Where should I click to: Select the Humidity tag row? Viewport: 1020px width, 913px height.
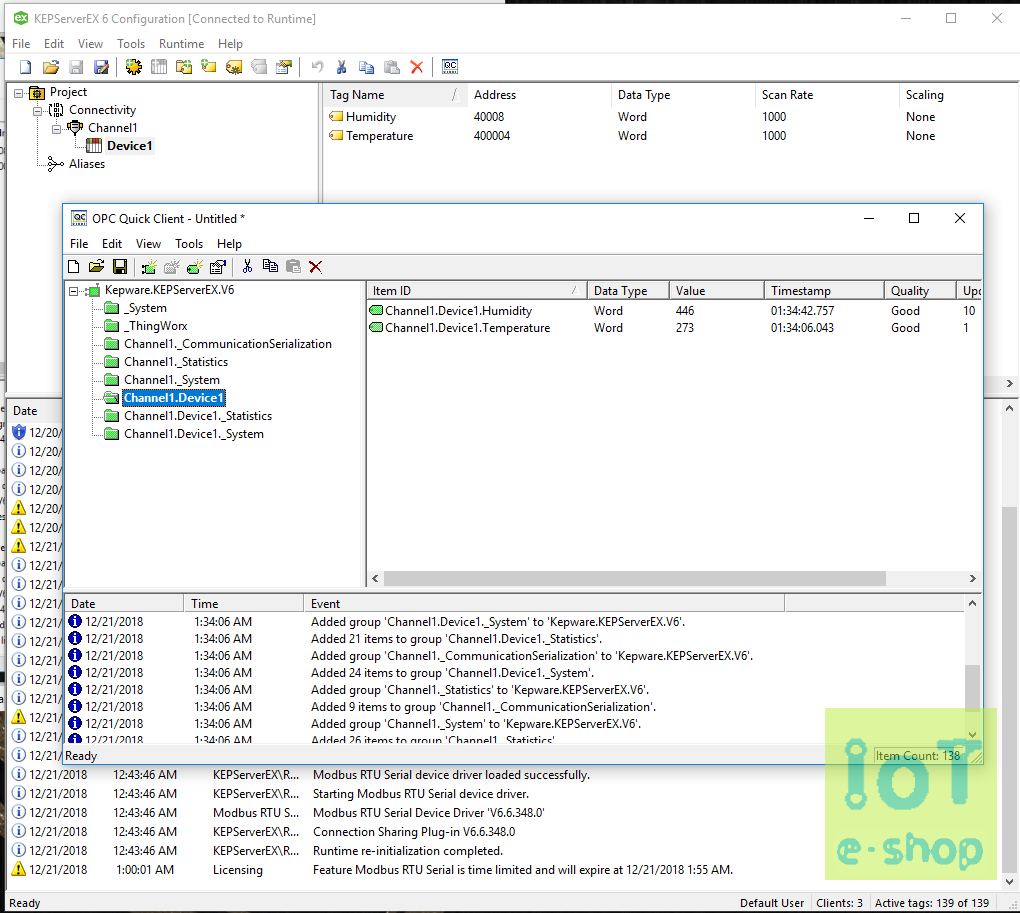pyautogui.click(x=671, y=117)
